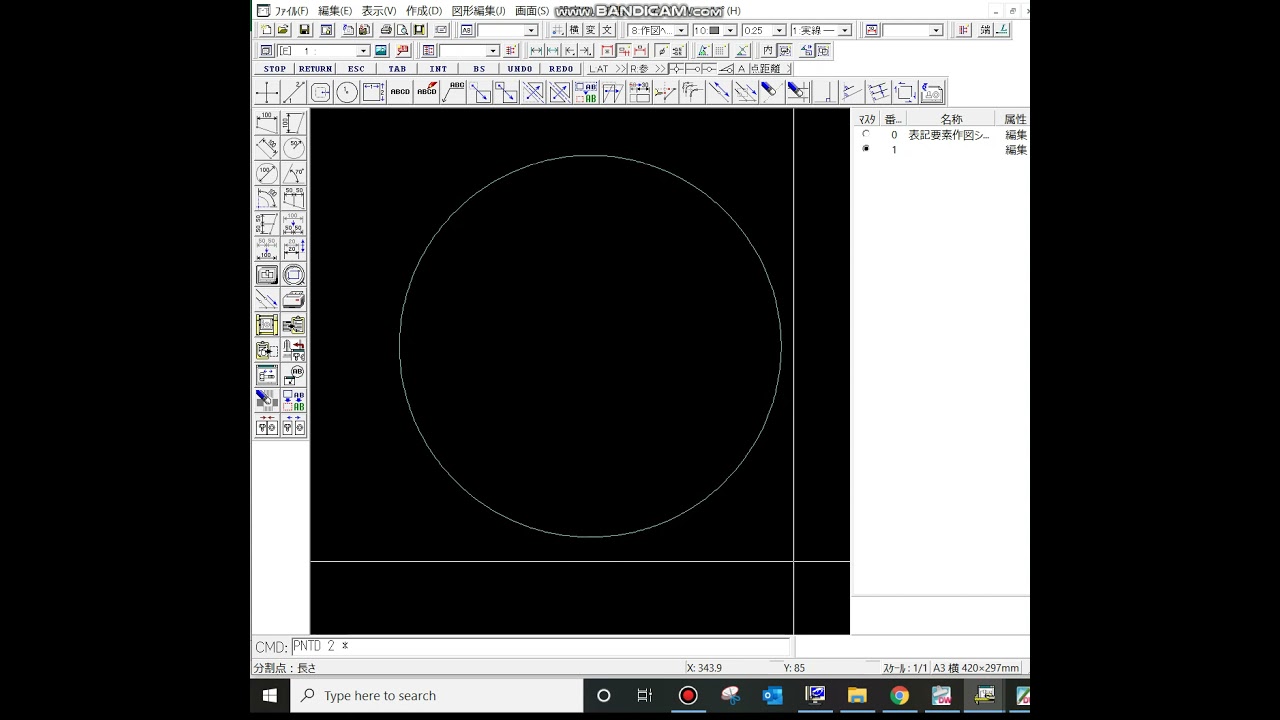This screenshot has height=720, width=1280.
Task: Click the eraser icon in left toolbox
Action: click(266, 400)
